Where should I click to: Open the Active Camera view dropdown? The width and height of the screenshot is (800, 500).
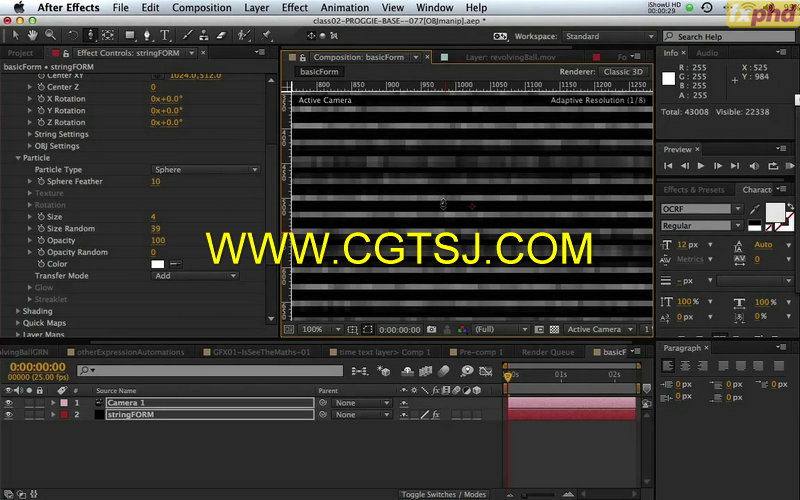(600, 330)
